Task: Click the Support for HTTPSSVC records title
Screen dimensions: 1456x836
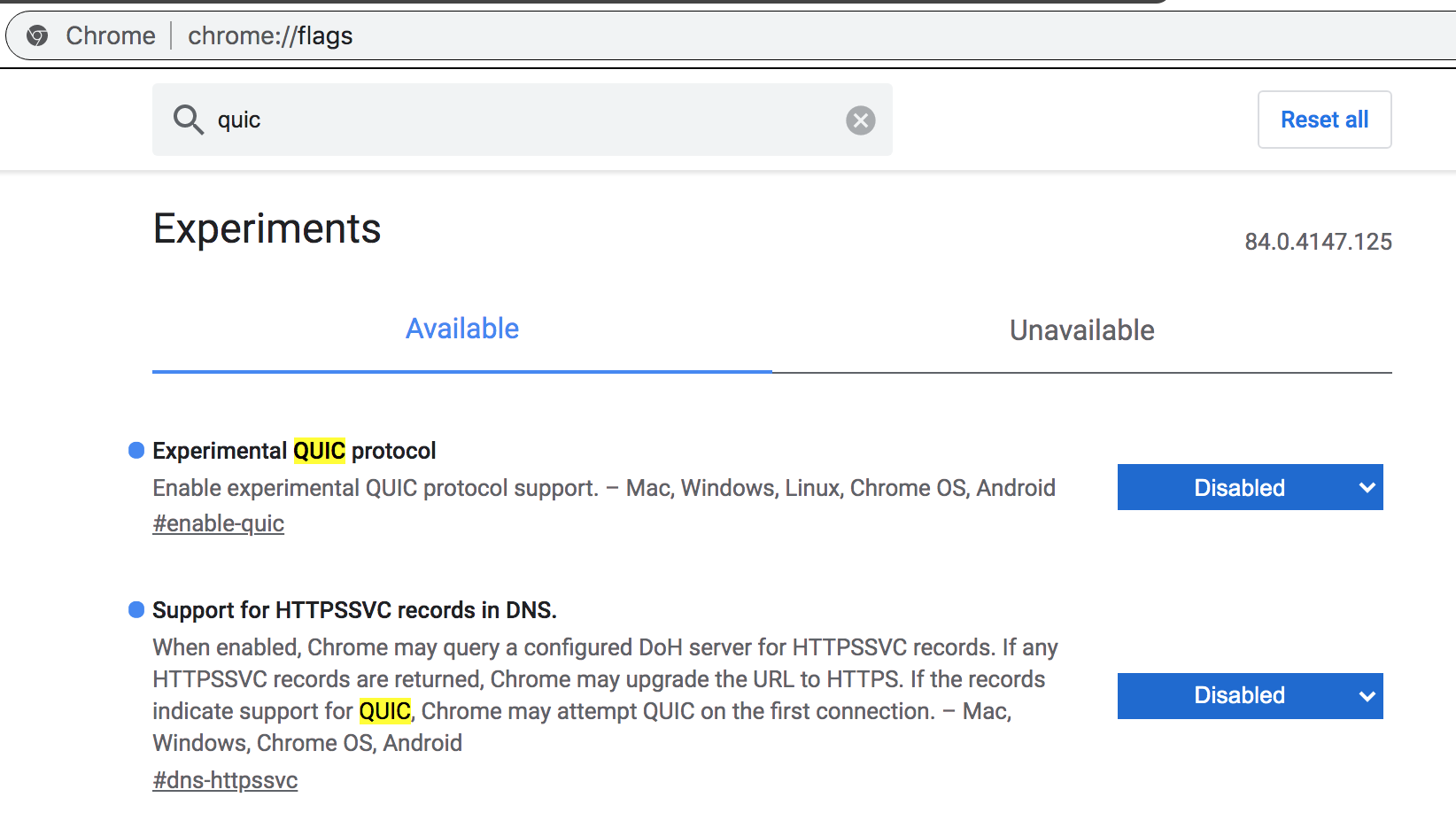Action: pyautogui.click(x=354, y=610)
